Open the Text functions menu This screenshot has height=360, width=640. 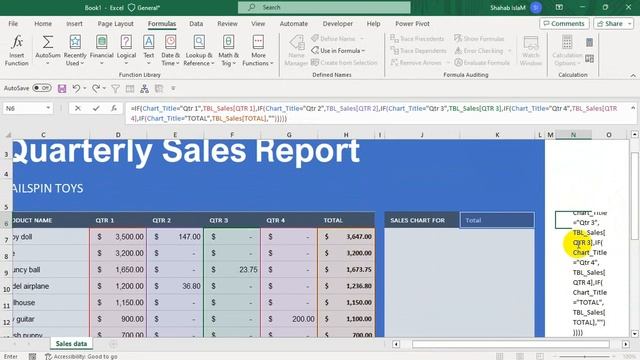pyautogui.click(x=149, y=50)
